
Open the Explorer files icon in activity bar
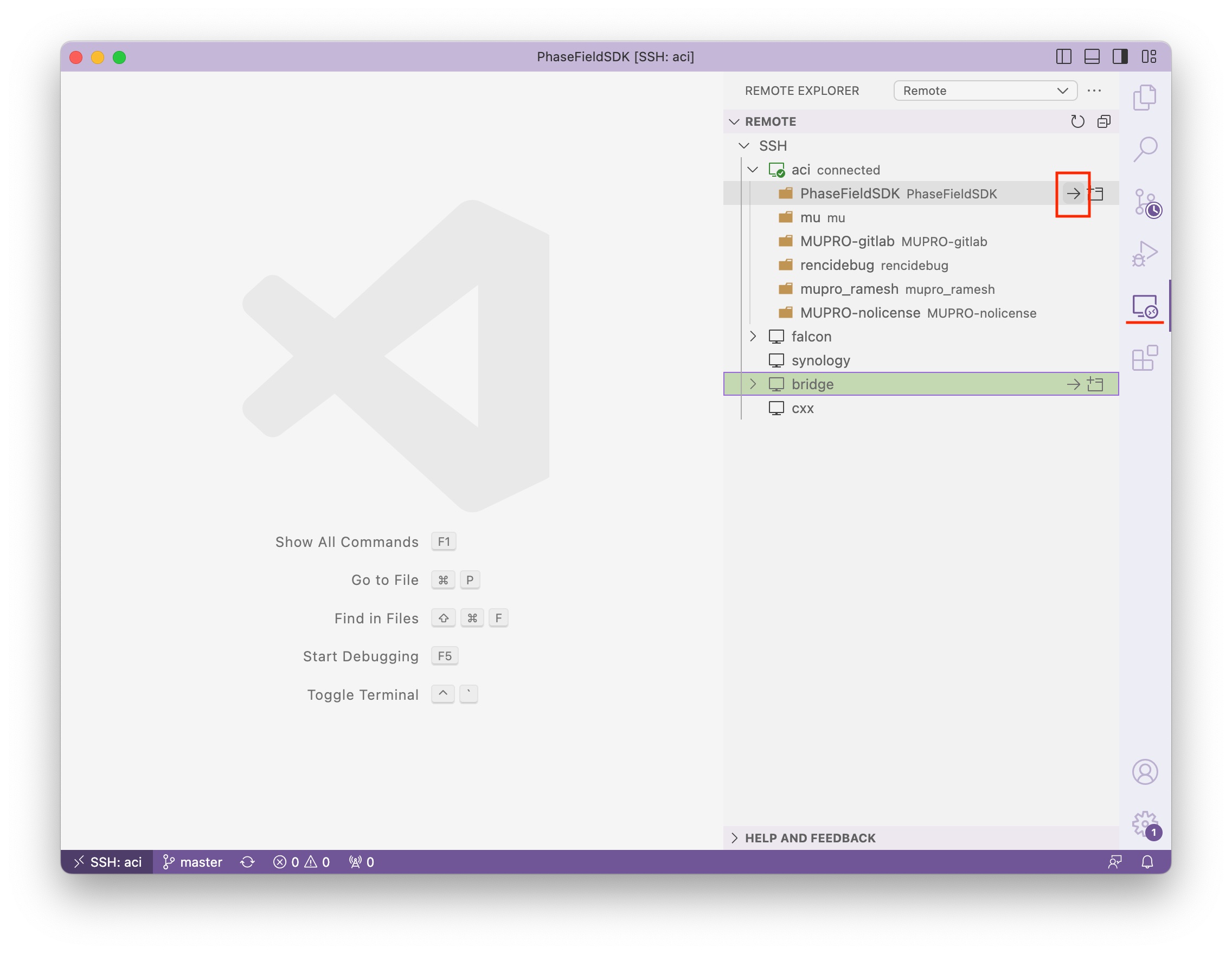pyautogui.click(x=1145, y=98)
